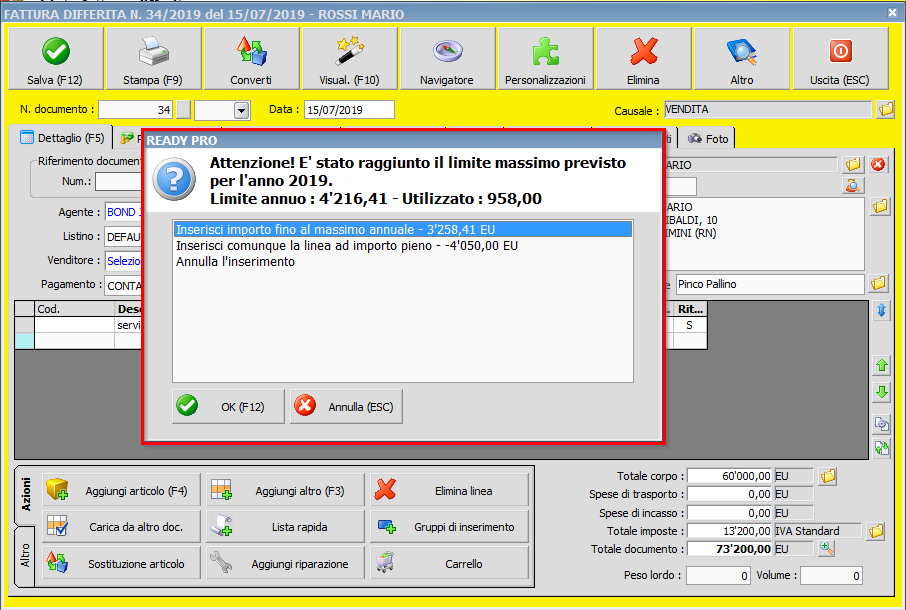906x610 pixels.
Task: Click Sostituzione articolo button
Action: tap(121, 563)
